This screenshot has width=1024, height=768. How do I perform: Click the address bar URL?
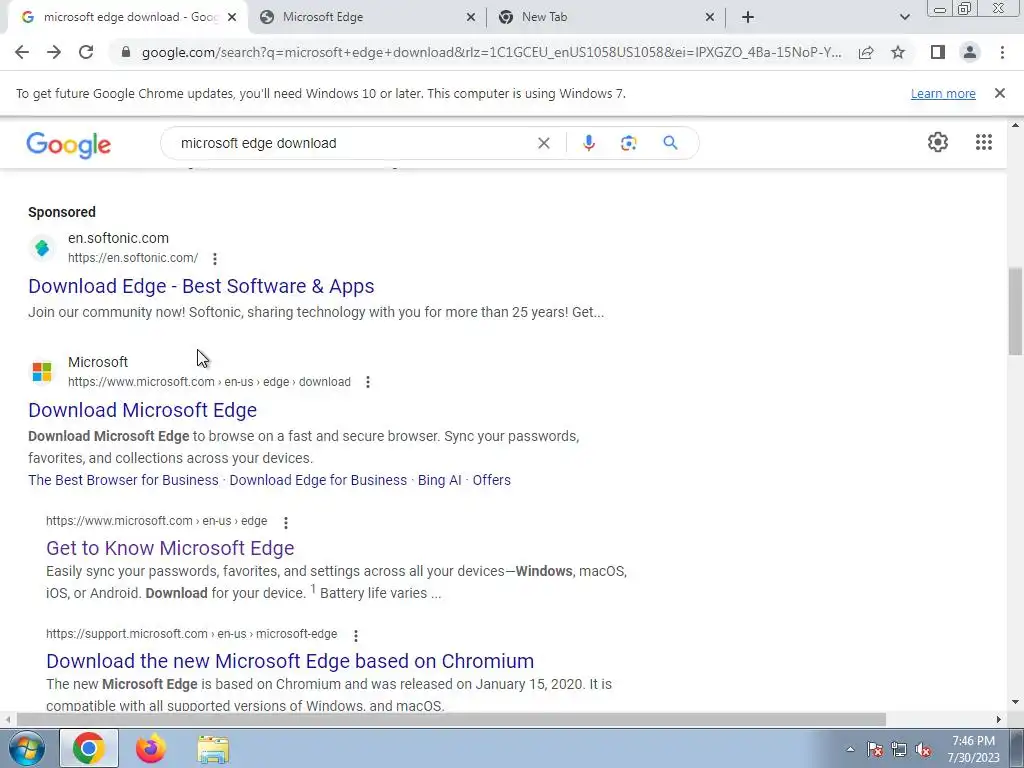(x=491, y=52)
